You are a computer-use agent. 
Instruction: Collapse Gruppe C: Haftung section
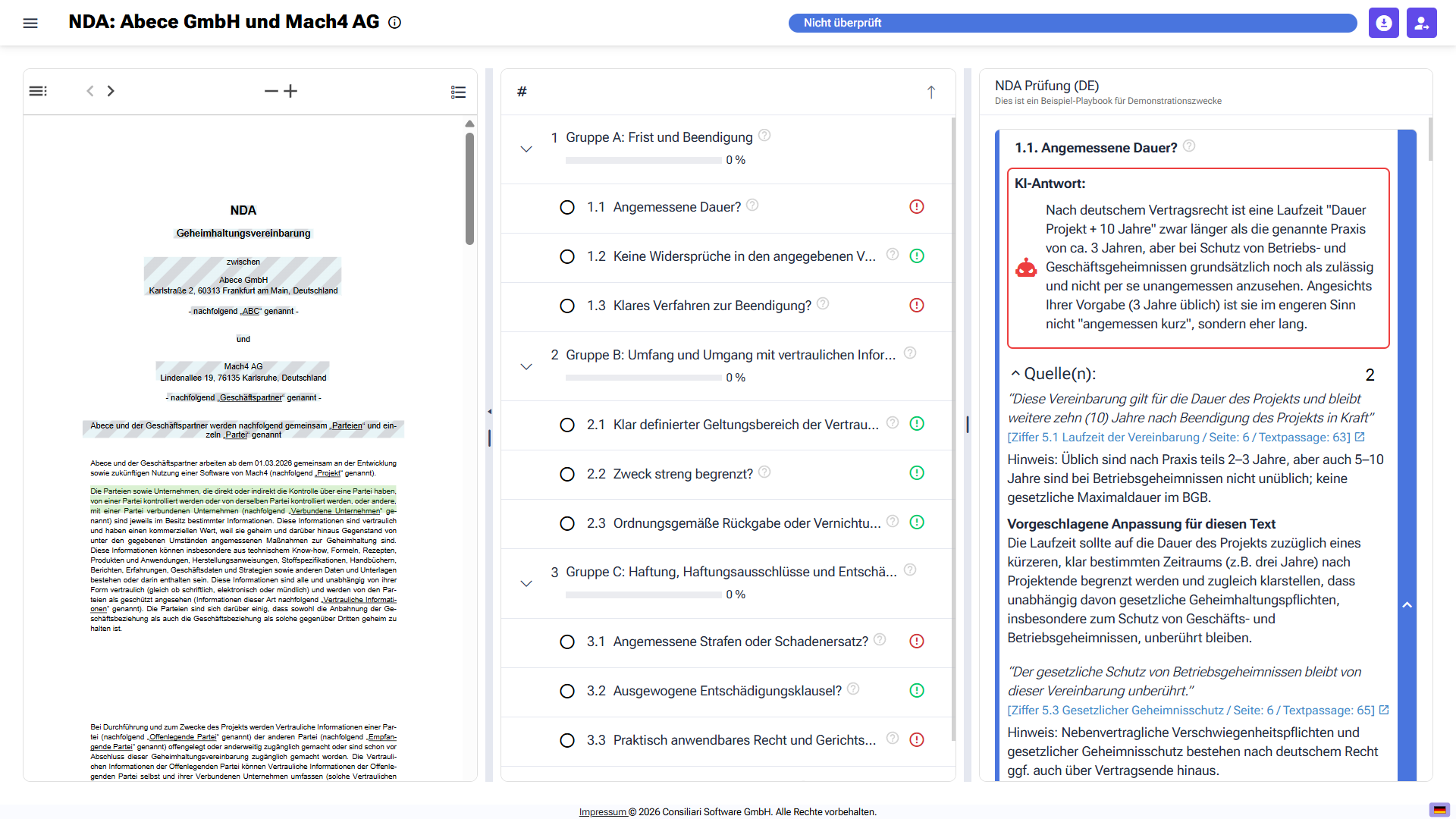click(x=526, y=584)
